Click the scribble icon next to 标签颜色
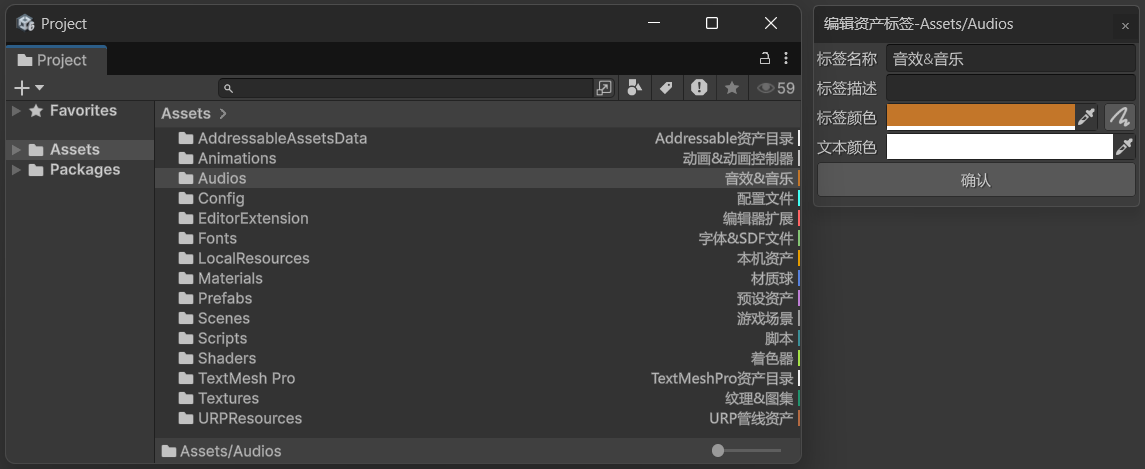 [1120, 118]
